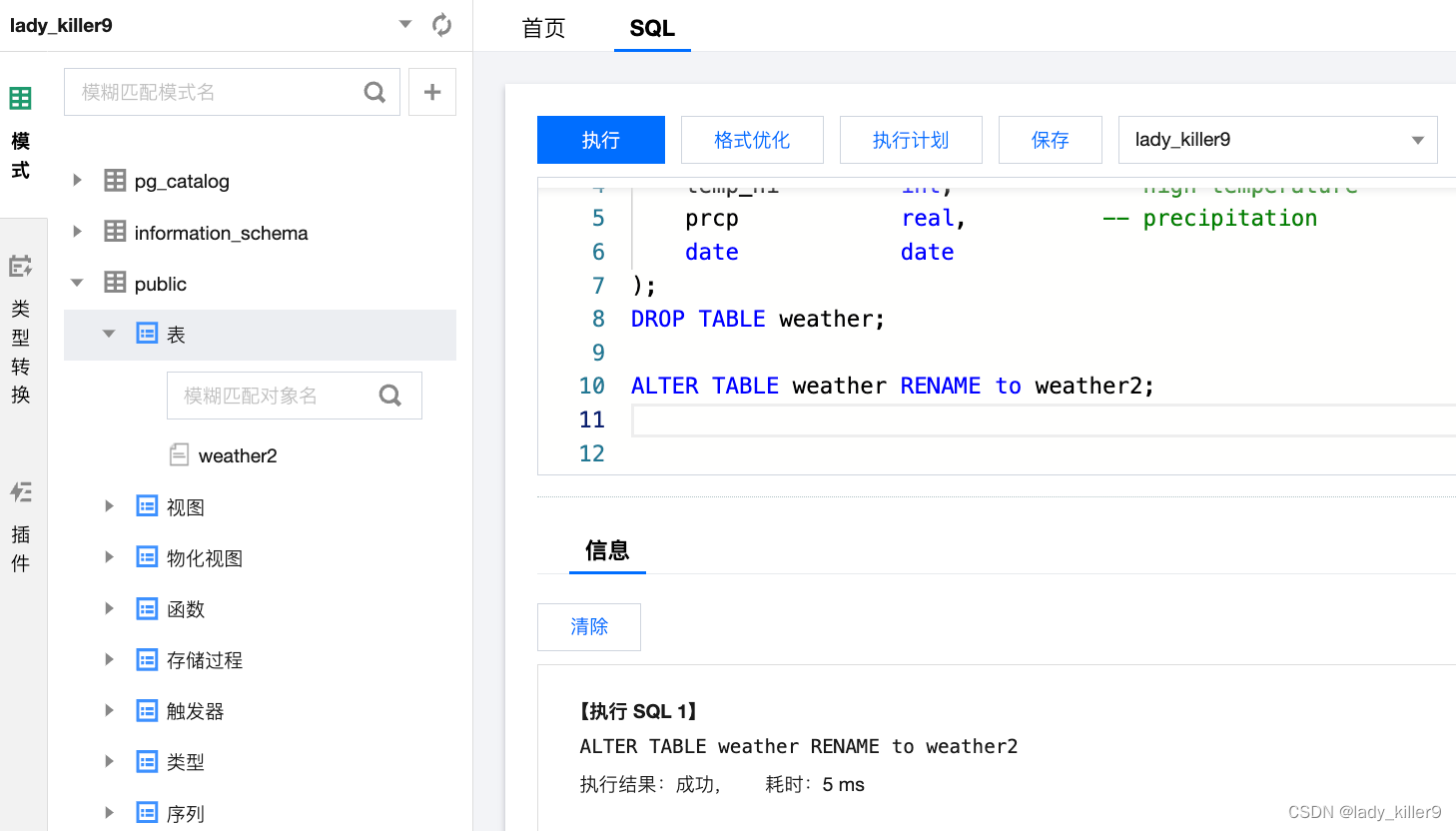
Task: Expand the information_schema node
Action: (77, 232)
